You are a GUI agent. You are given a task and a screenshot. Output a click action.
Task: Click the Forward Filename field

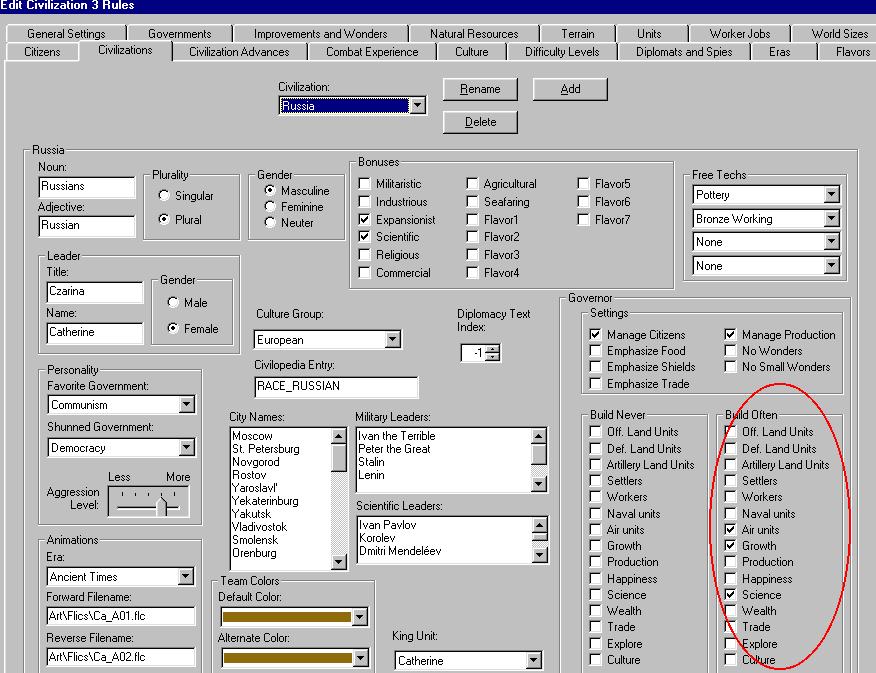pyautogui.click(x=121, y=616)
